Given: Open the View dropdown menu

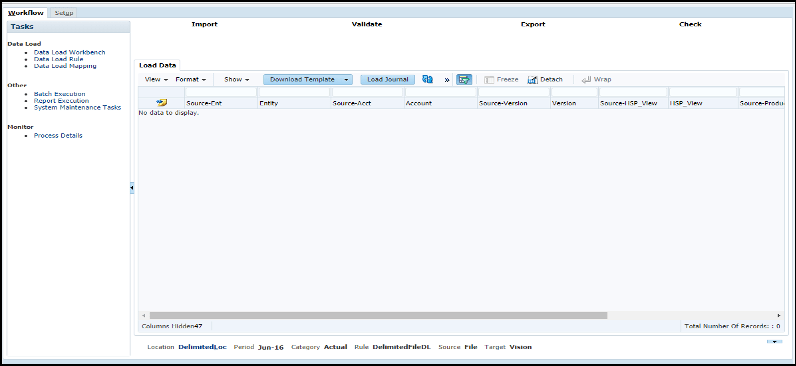Looking at the screenshot, I should [x=156, y=80].
